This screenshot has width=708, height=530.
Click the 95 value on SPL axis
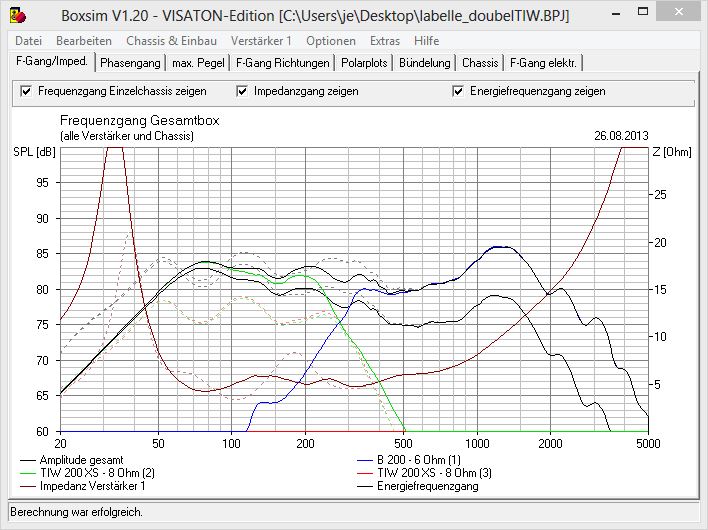tap(42, 183)
